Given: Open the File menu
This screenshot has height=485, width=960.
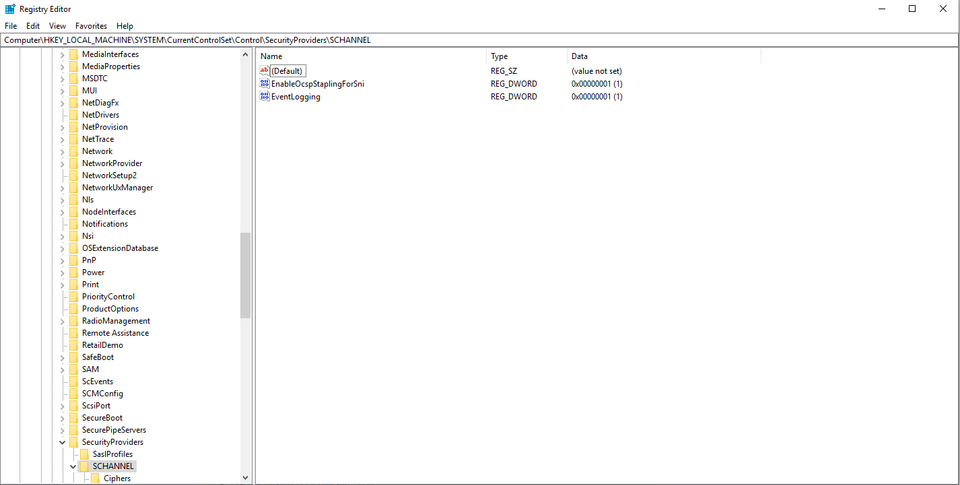Looking at the screenshot, I should point(11,26).
